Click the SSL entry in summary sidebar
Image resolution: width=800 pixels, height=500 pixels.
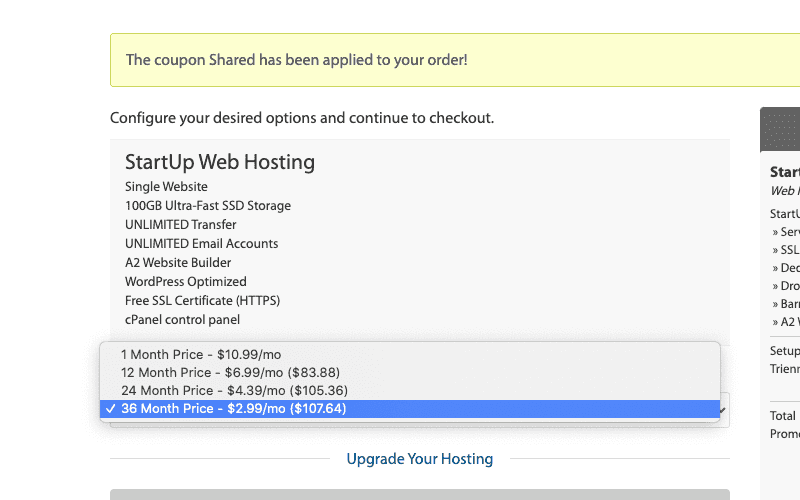pos(786,250)
